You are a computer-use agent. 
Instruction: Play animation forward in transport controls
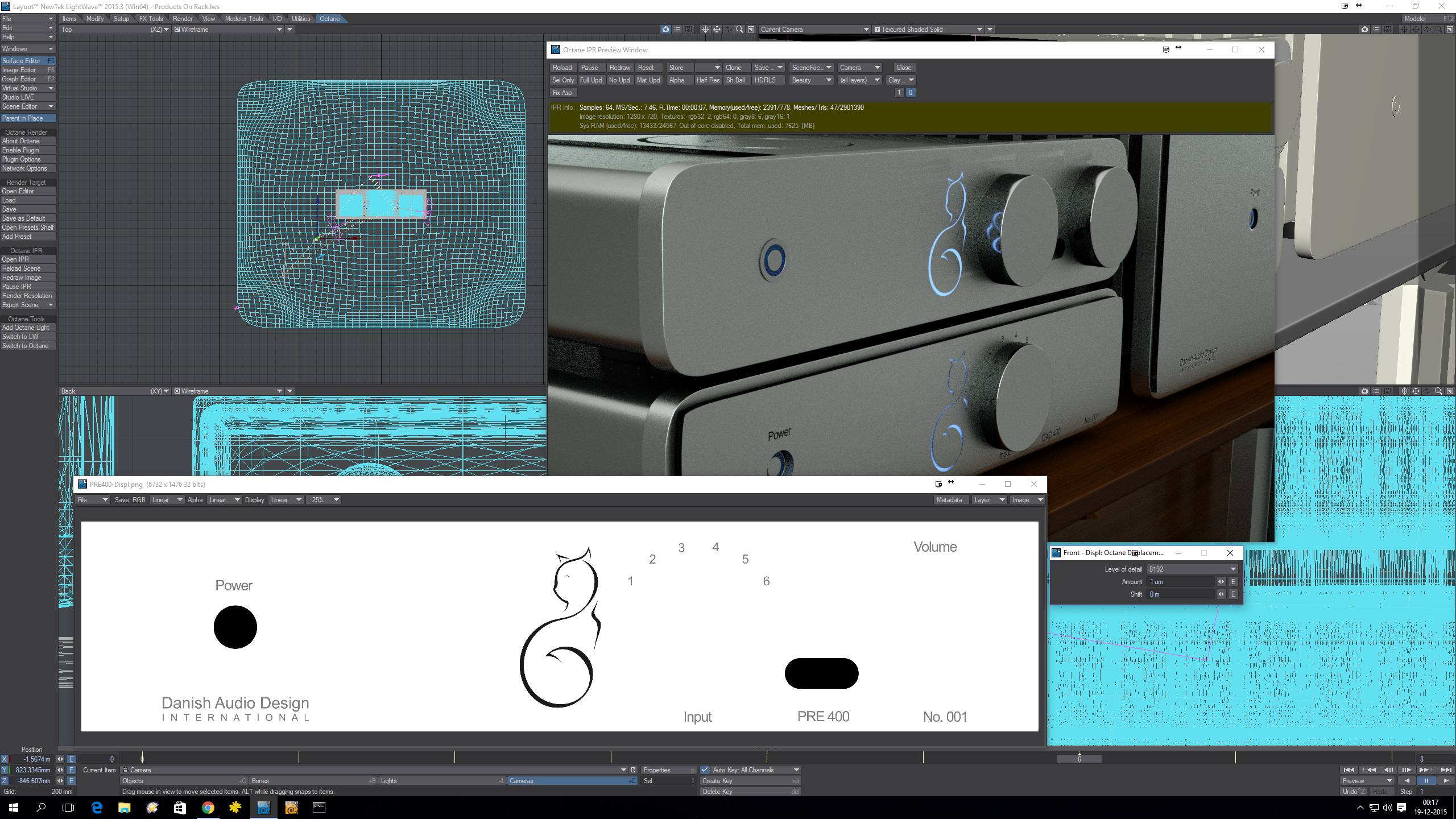tap(1446, 781)
